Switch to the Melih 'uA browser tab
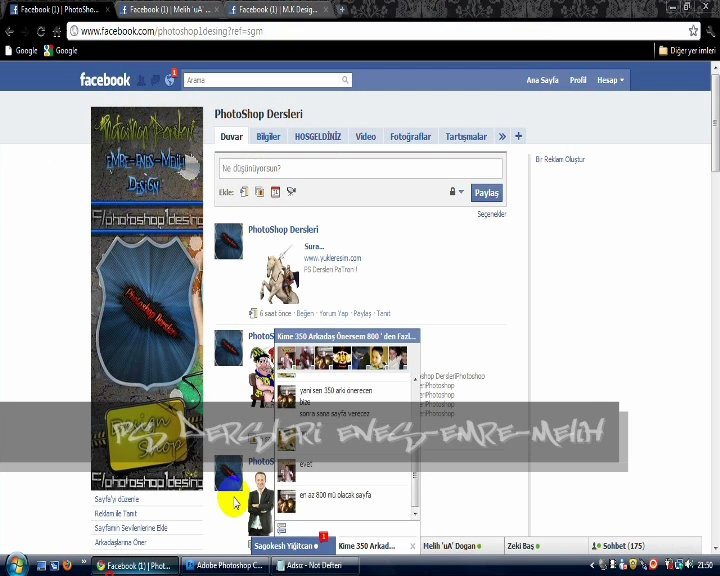The height and width of the screenshot is (576, 720). 167,9
